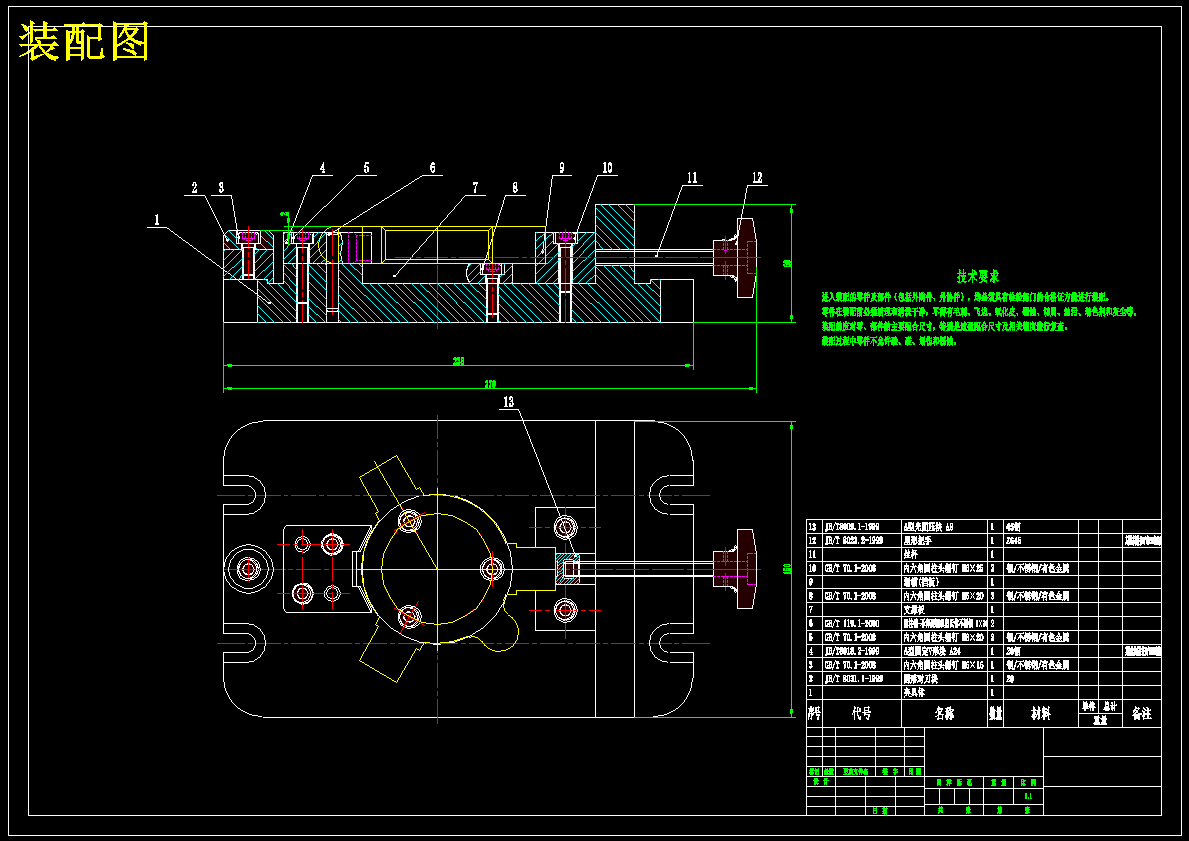
Task: Select balloon label '4' in the section view
Action: 322,168
